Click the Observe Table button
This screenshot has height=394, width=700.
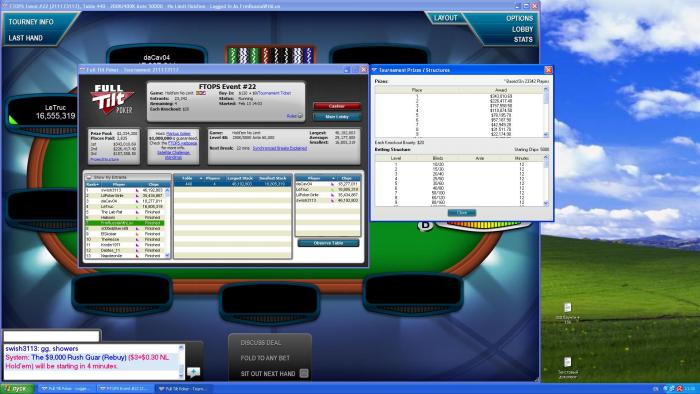tap(329, 243)
